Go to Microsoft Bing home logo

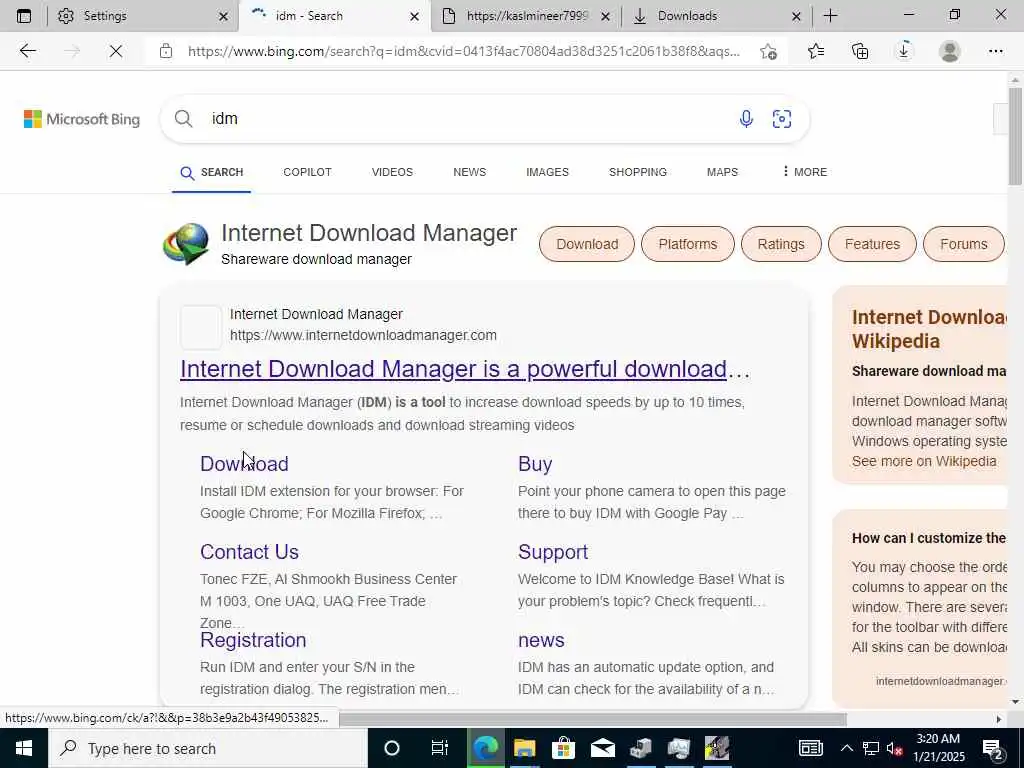(x=82, y=119)
